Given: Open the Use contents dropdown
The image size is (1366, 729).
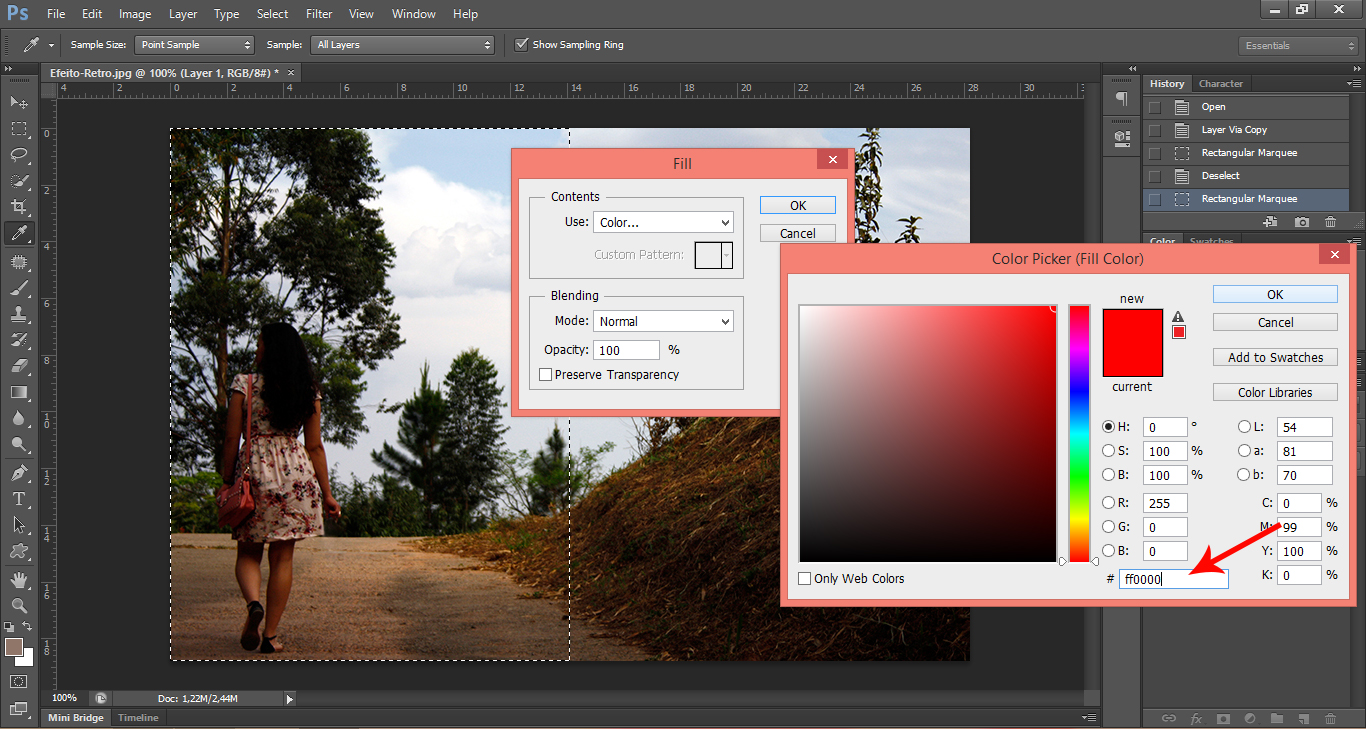Looking at the screenshot, I should (663, 222).
